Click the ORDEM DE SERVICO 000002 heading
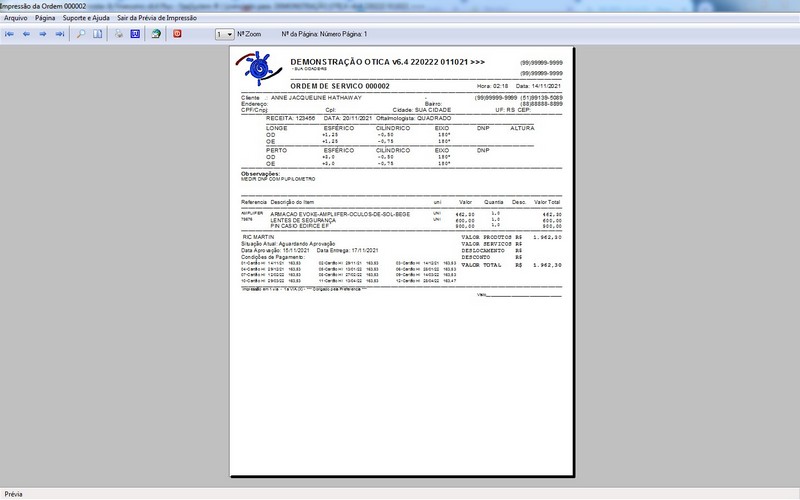800x500 pixels. click(x=340, y=86)
